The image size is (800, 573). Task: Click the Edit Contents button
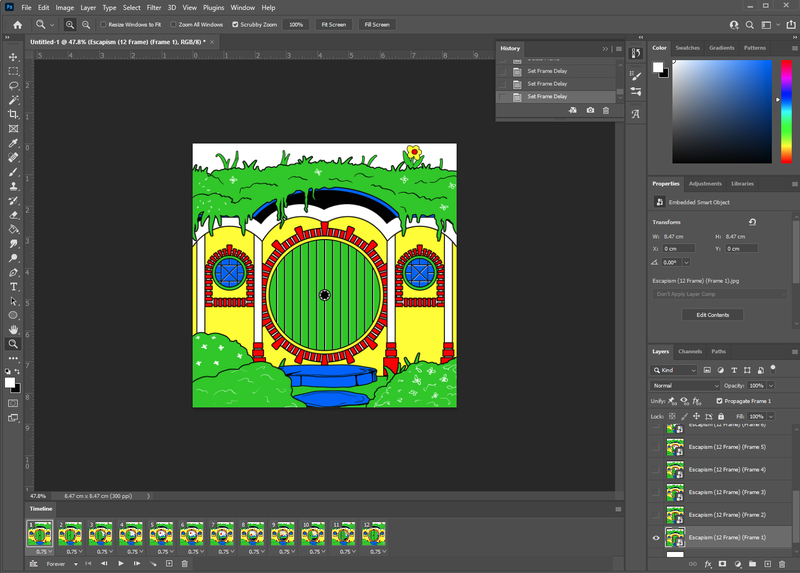713,315
